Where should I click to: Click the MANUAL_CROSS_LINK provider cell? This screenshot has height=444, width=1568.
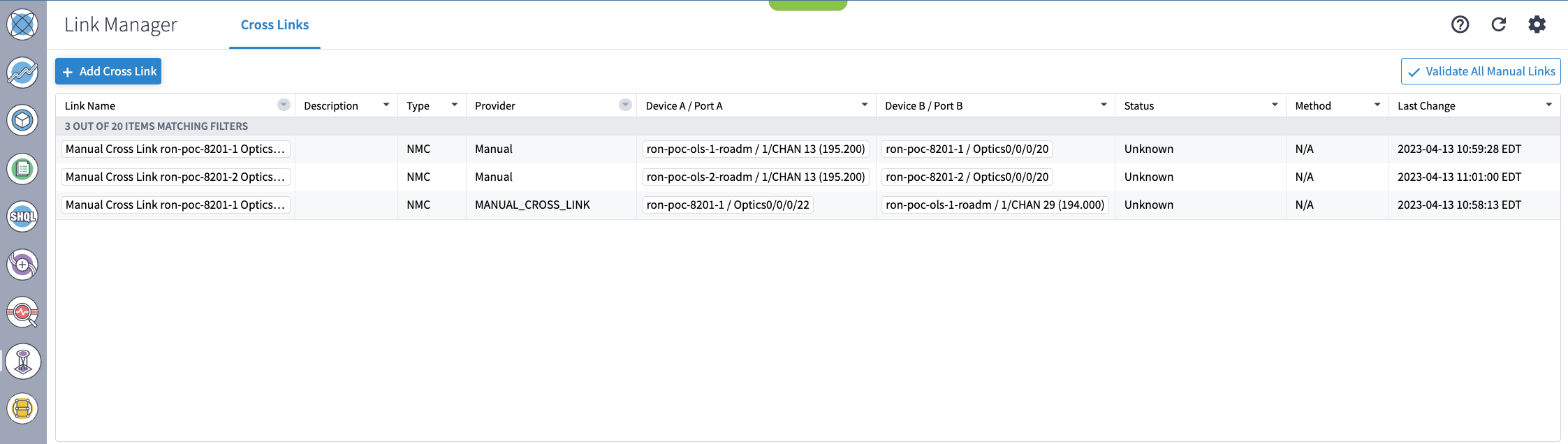(532, 205)
